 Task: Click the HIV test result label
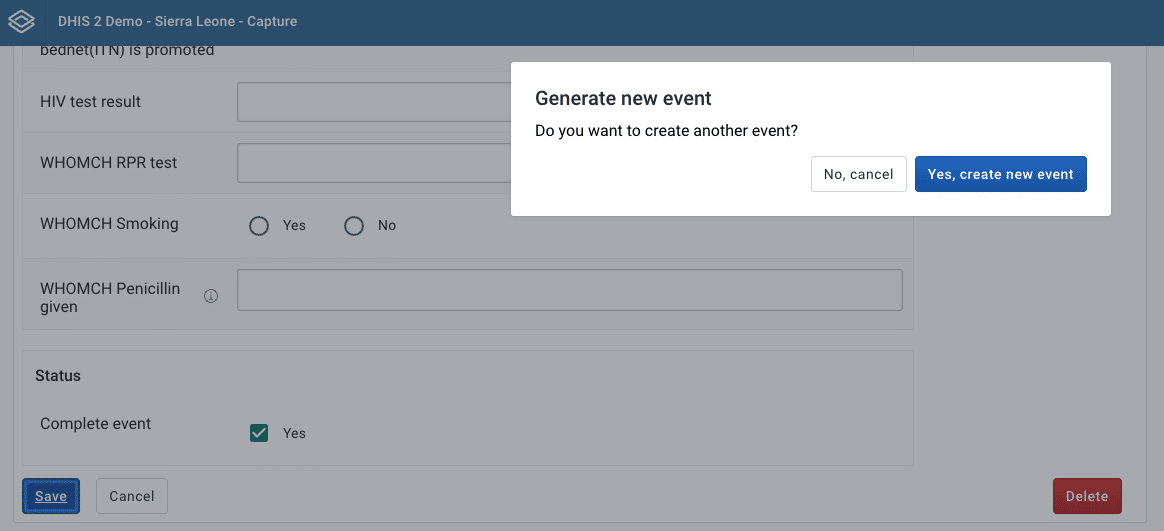(90, 102)
